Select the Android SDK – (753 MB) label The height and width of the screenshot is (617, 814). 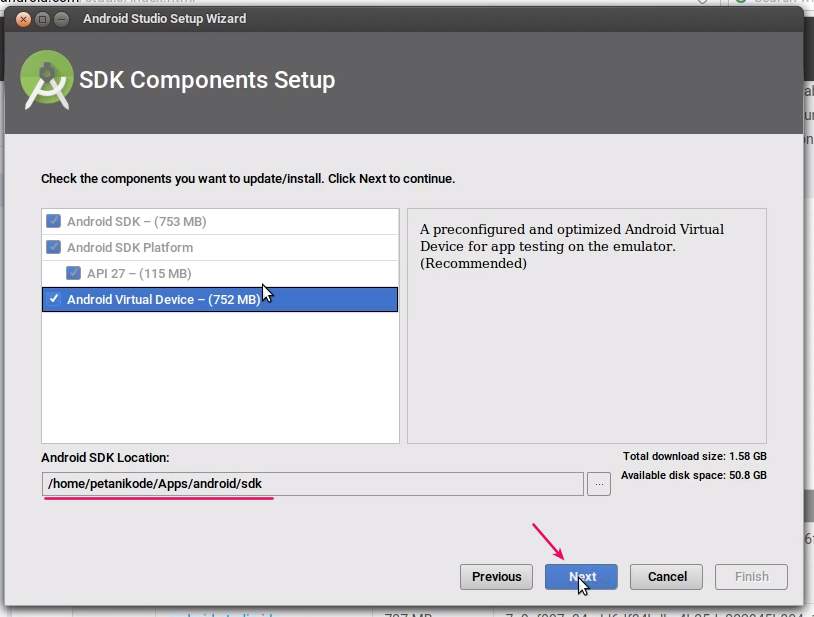(136, 221)
